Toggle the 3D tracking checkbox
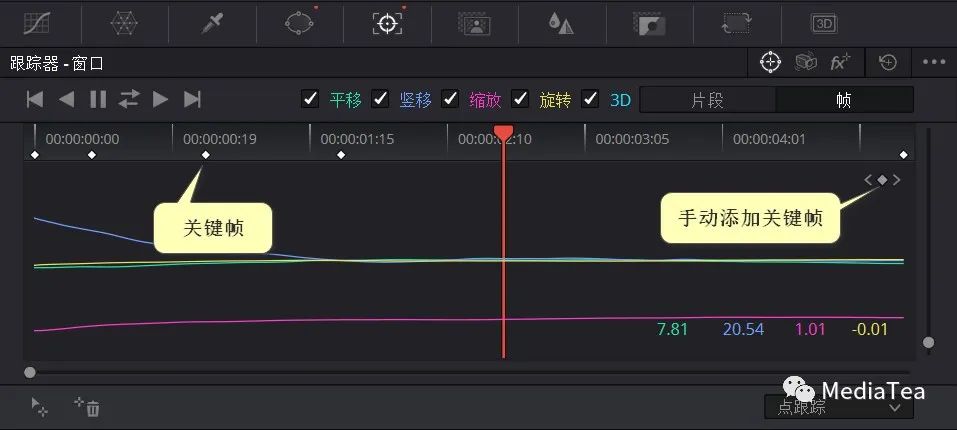957x430 pixels. coord(590,99)
